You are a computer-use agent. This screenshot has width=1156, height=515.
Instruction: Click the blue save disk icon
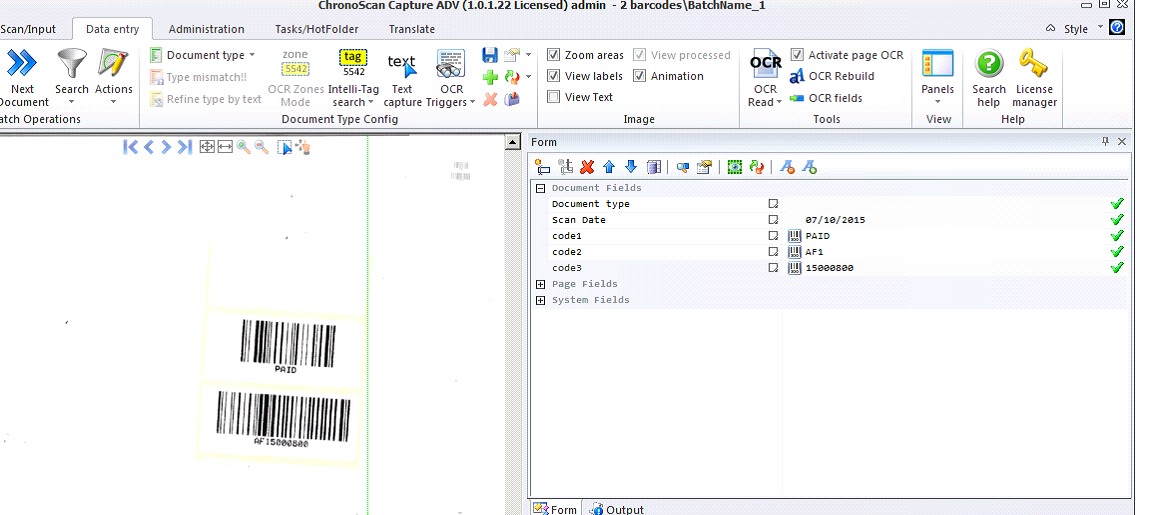tap(489, 55)
